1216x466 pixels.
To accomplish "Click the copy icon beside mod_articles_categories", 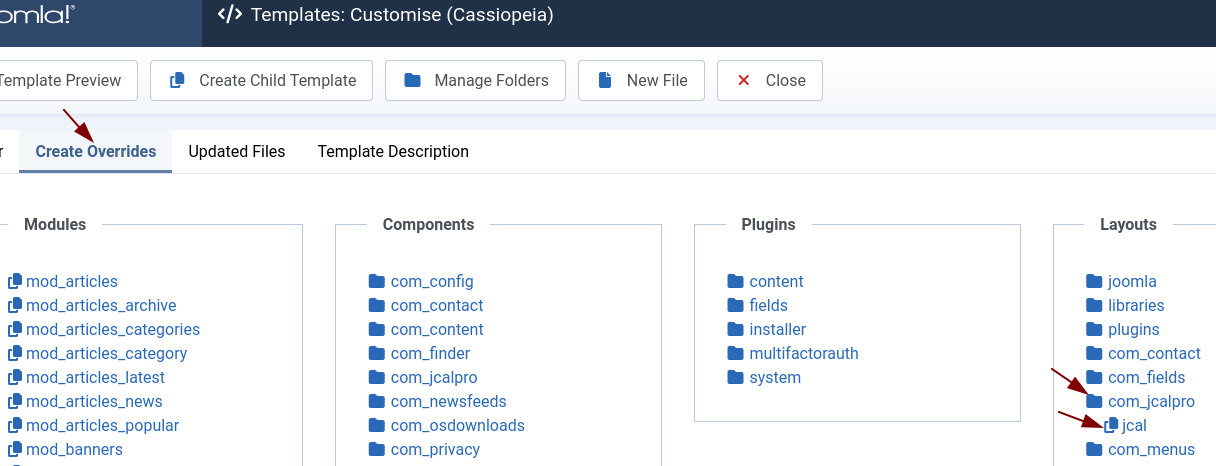I will (x=15, y=330).
